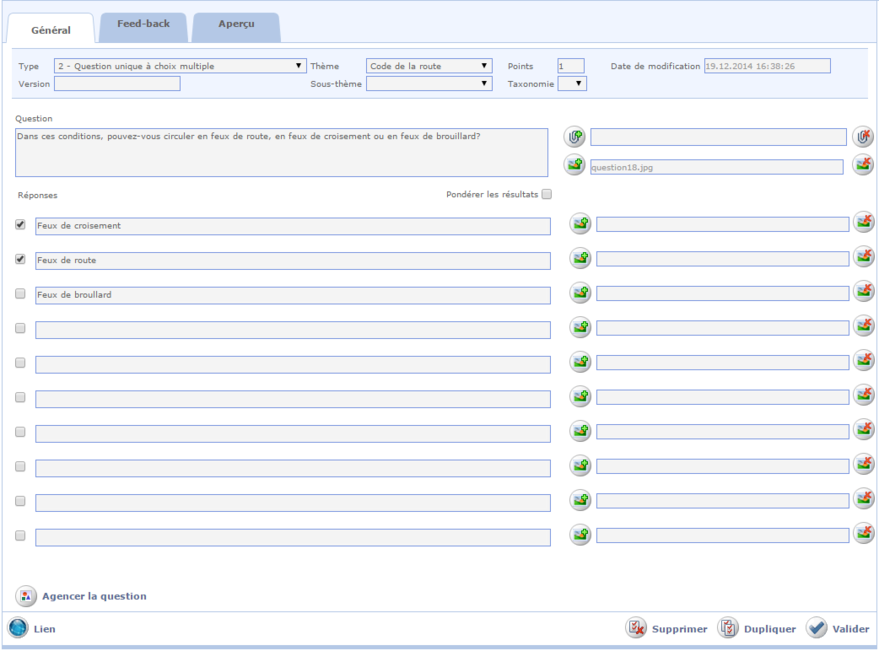Click the attach file paperclip icon beside the question
The width and height of the screenshot is (879, 651).
(575, 137)
